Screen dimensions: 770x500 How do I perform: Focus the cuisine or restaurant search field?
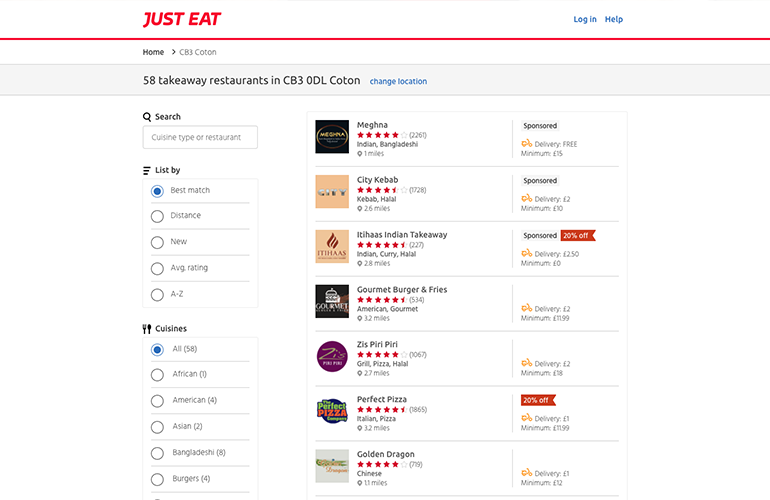[200, 137]
